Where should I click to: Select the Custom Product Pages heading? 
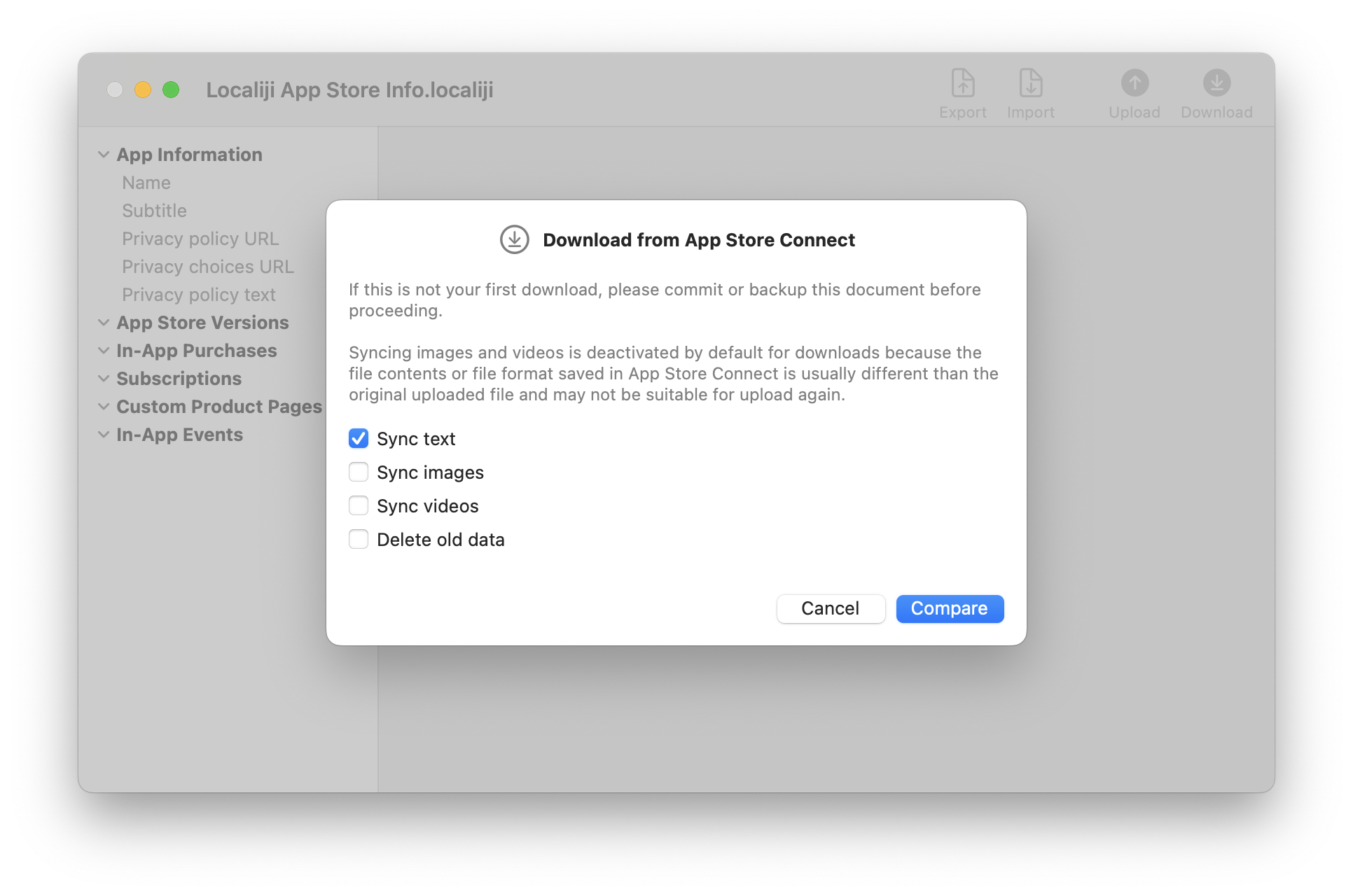pos(219,407)
